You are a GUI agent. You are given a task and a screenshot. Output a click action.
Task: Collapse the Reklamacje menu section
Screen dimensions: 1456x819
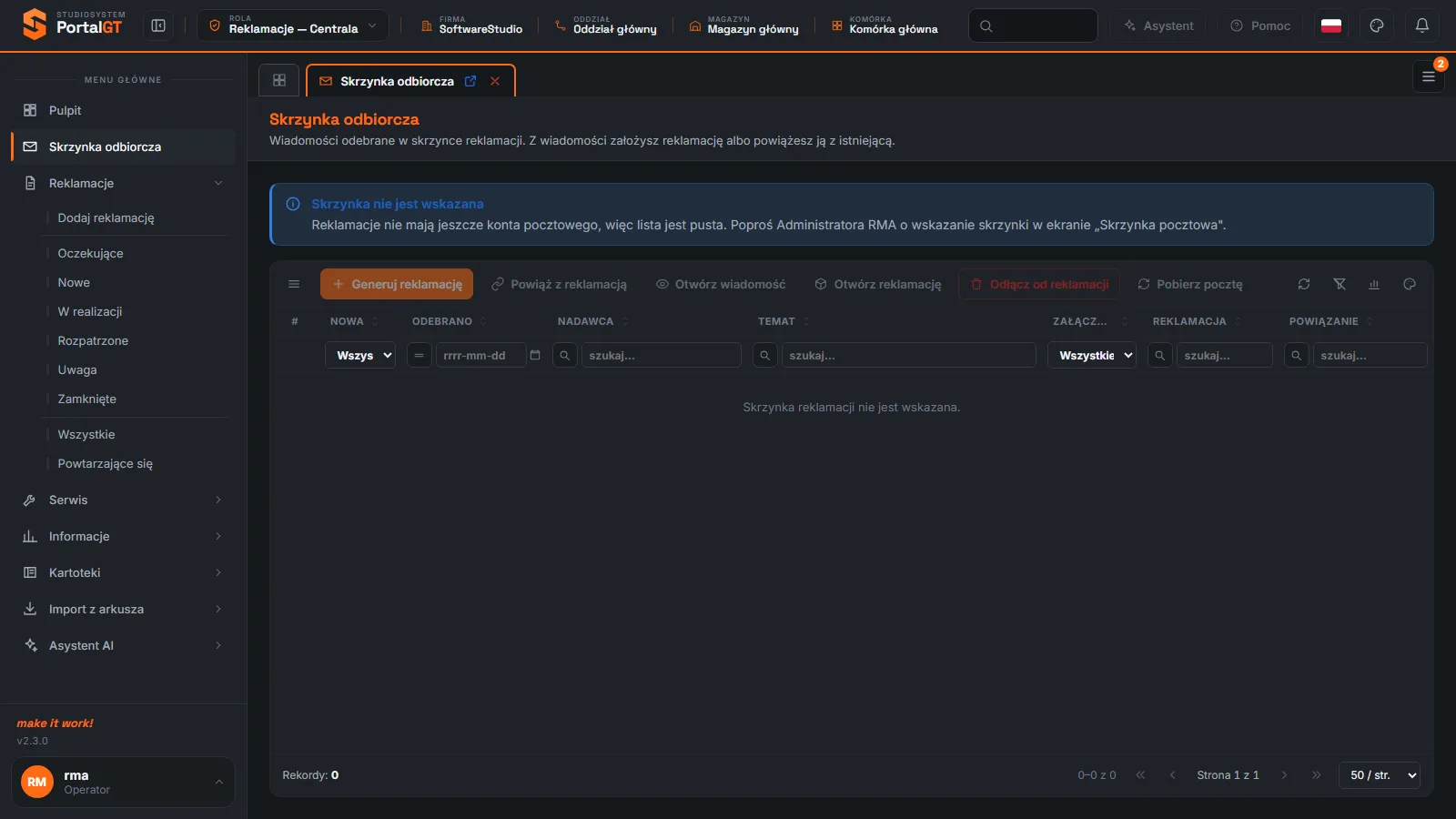pos(123,183)
